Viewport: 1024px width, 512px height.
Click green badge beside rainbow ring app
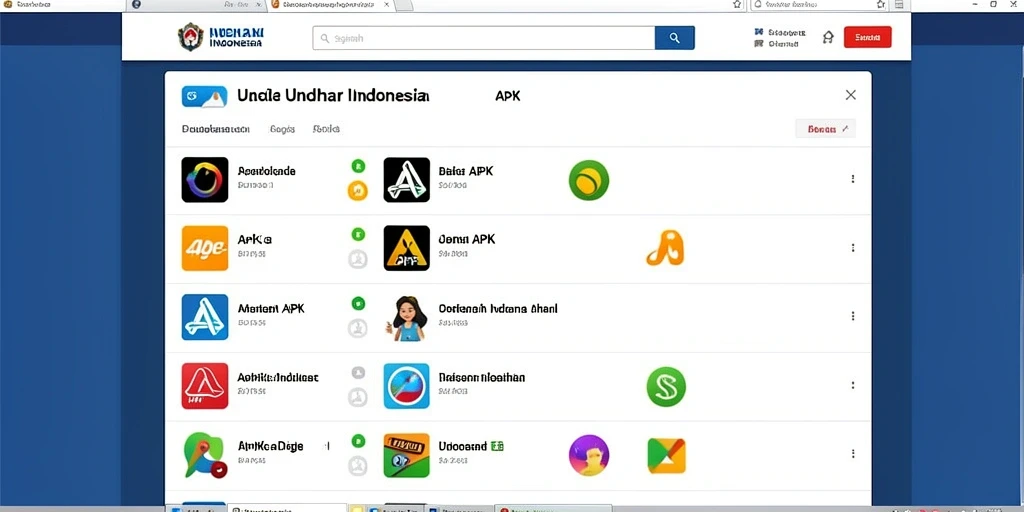(x=358, y=166)
